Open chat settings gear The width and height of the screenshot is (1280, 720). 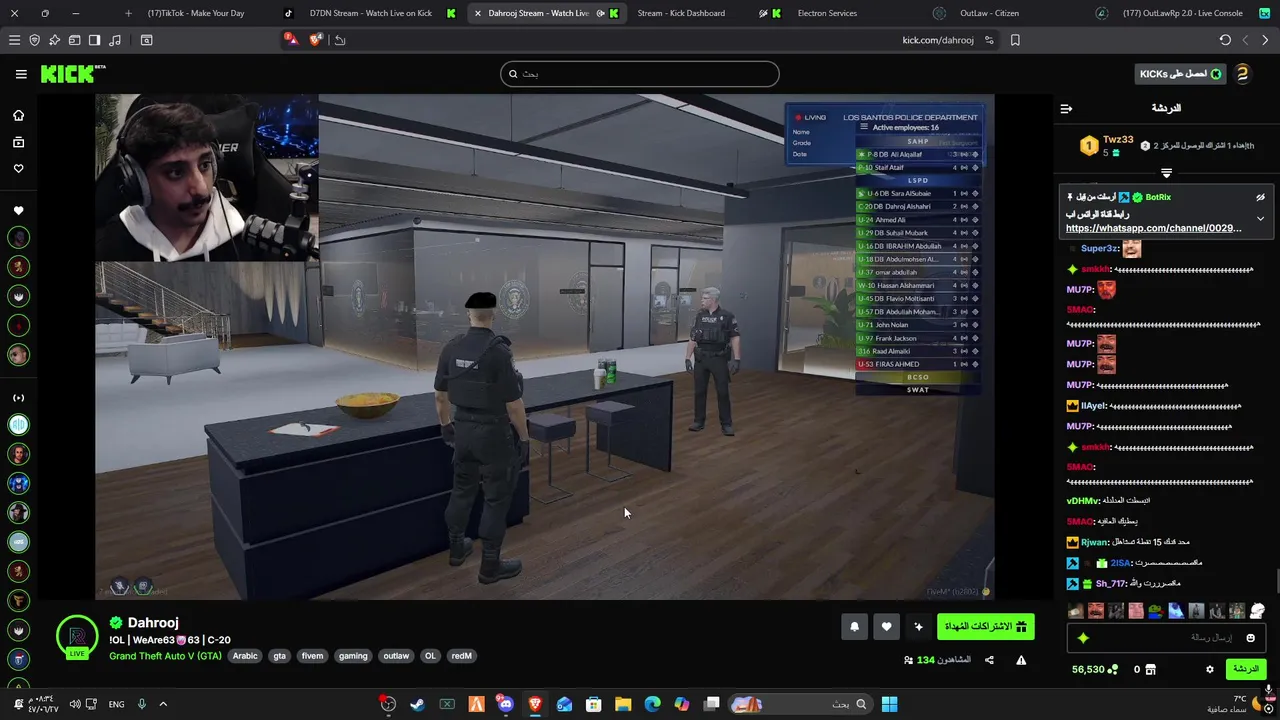pos(1209,669)
